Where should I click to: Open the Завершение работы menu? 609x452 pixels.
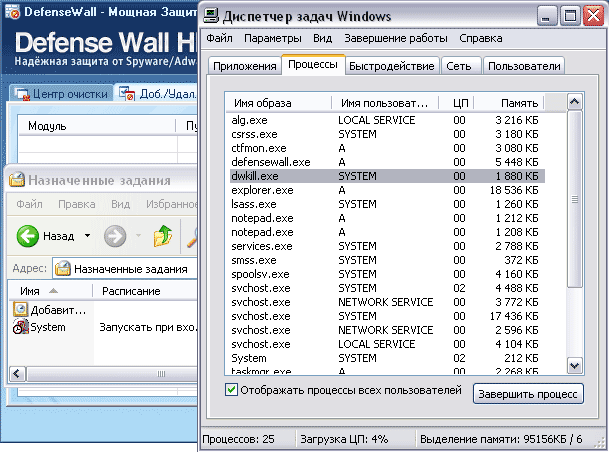(396, 38)
